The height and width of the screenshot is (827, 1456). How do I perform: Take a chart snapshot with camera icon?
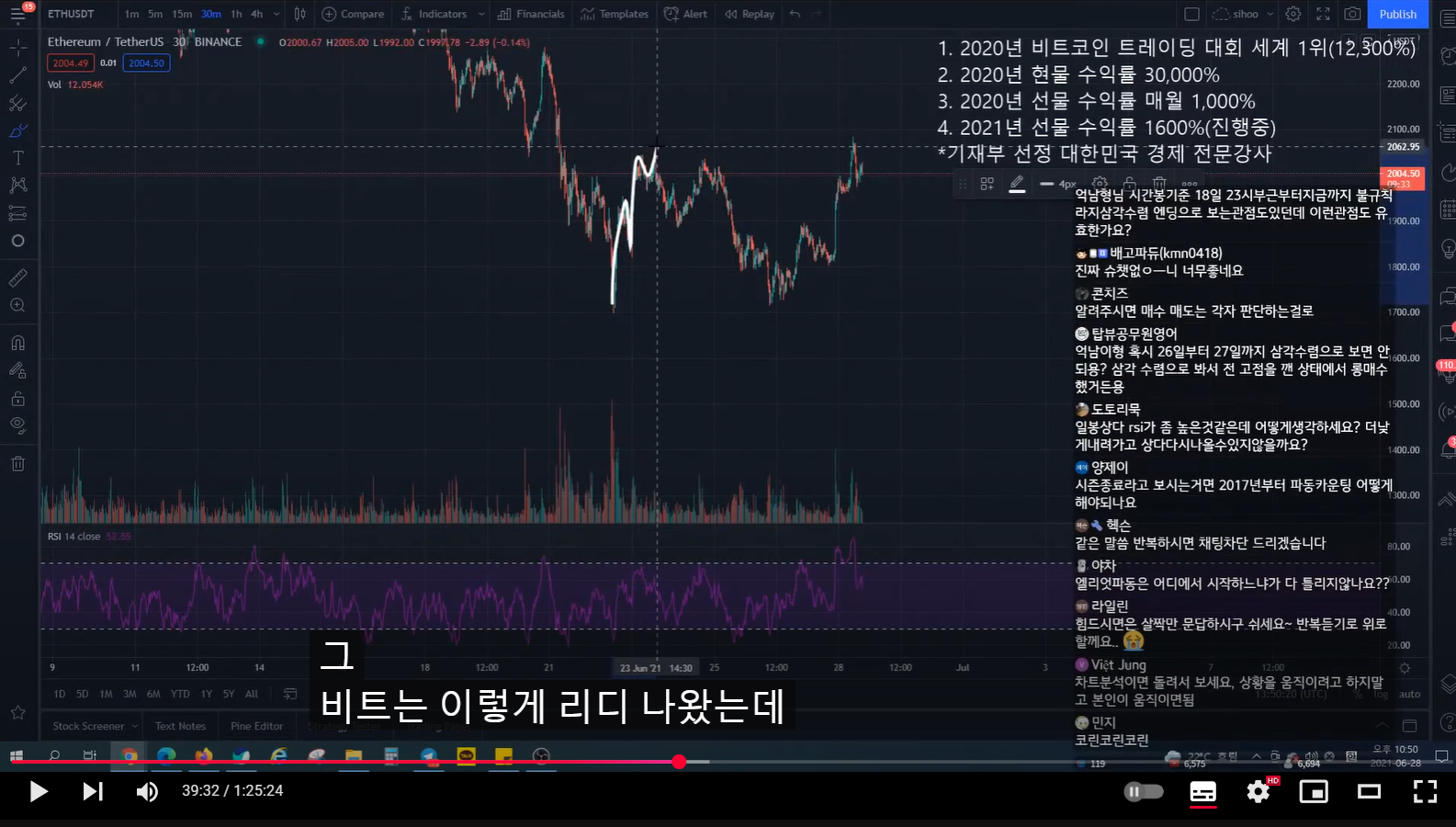click(1352, 14)
